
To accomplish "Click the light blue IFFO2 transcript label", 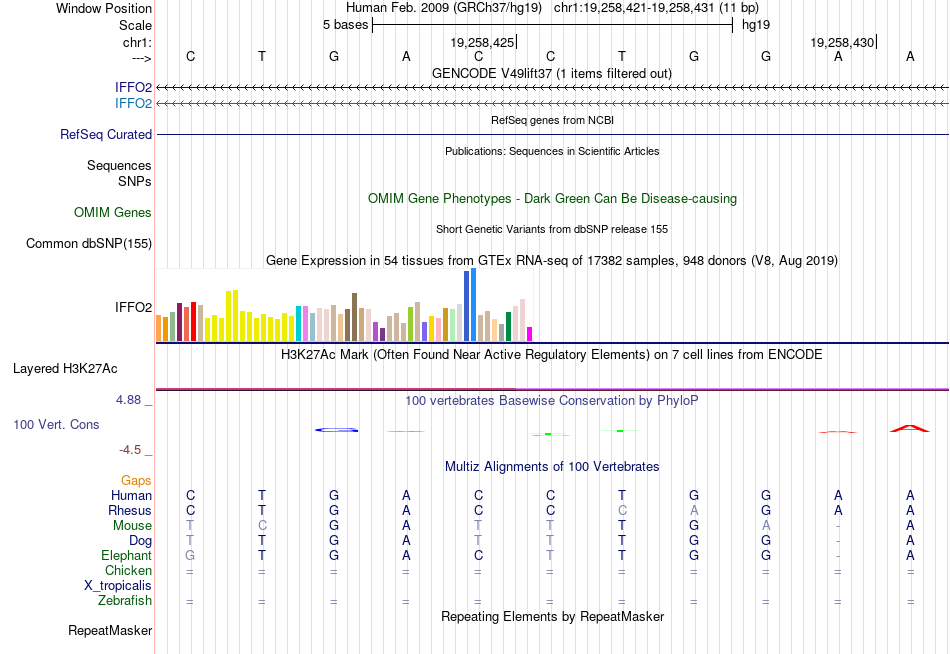I will [133, 103].
